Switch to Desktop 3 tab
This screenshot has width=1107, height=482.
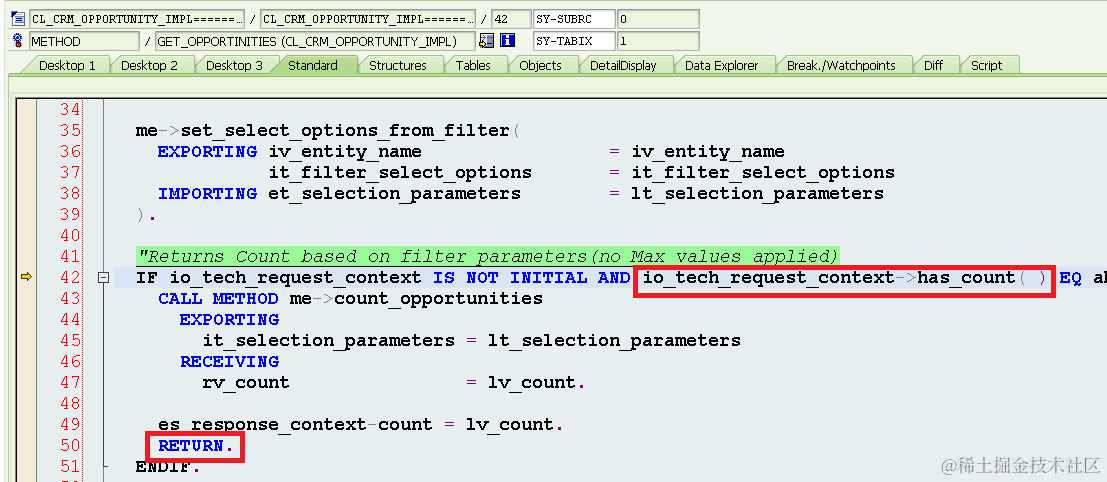234,66
